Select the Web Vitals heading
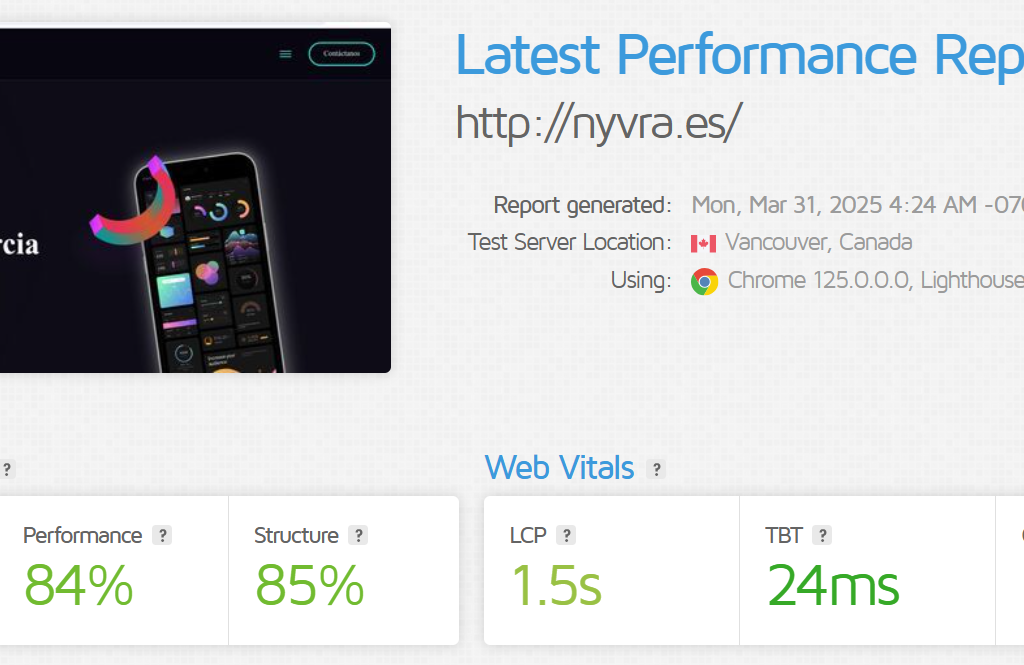The width and height of the screenshot is (1024, 665). click(559, 468)
